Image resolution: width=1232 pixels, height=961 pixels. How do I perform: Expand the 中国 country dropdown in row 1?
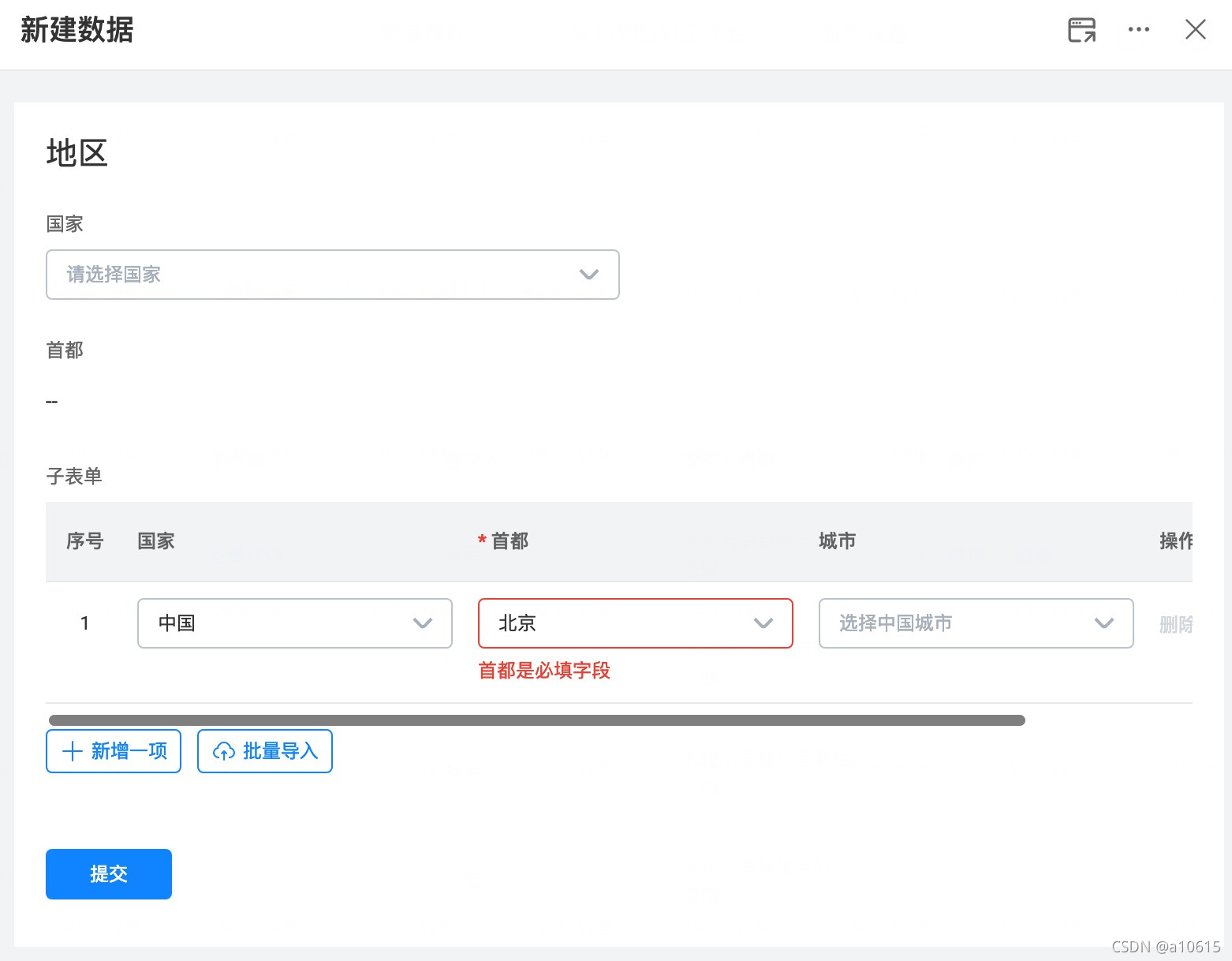coord(295,623)
